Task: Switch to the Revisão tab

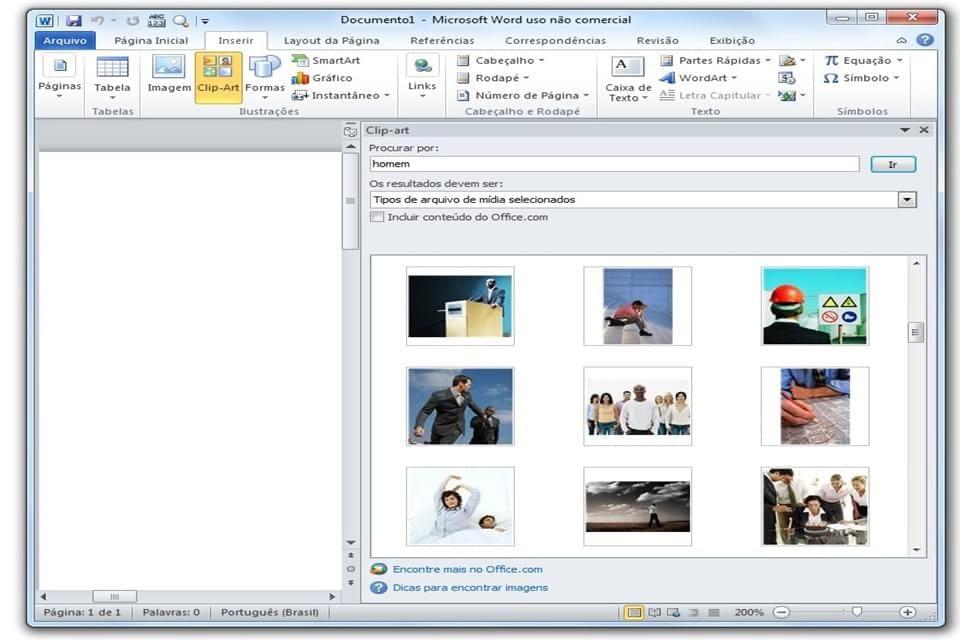Action: click(658, 40)
